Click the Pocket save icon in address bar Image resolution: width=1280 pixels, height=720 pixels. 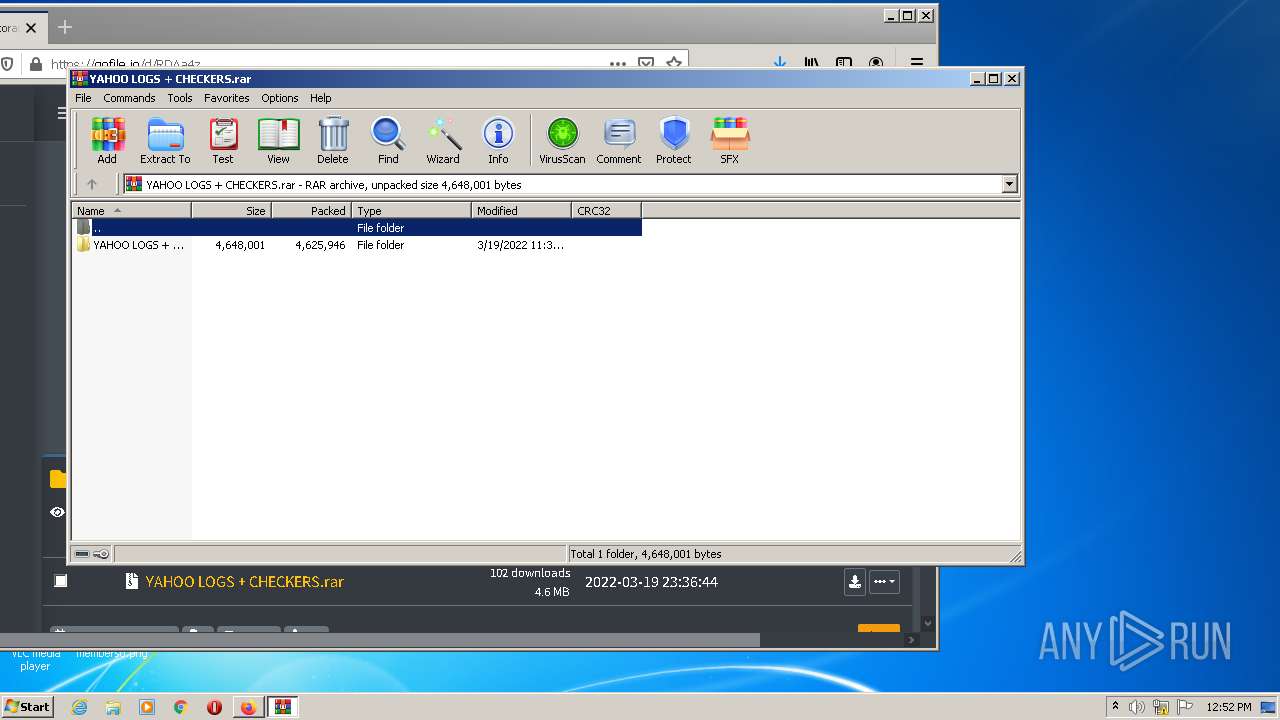tap(646, 63)
